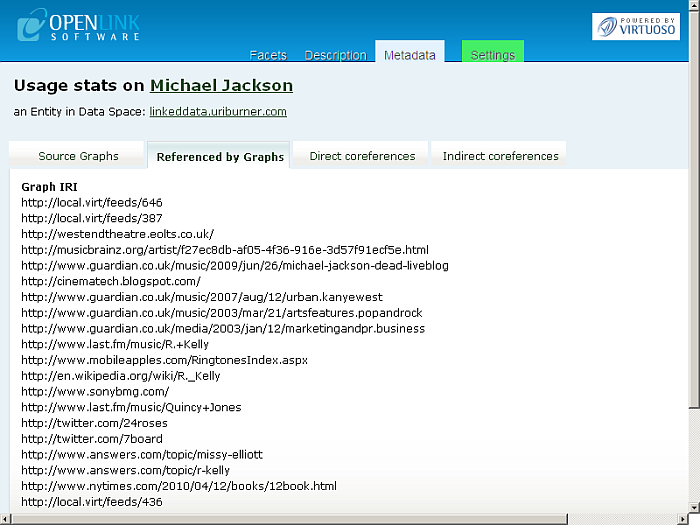This screenshot has height=525, width=700.
Task: Click the Powered by Virtuoso badge
Action: click(x=635, y=26)
